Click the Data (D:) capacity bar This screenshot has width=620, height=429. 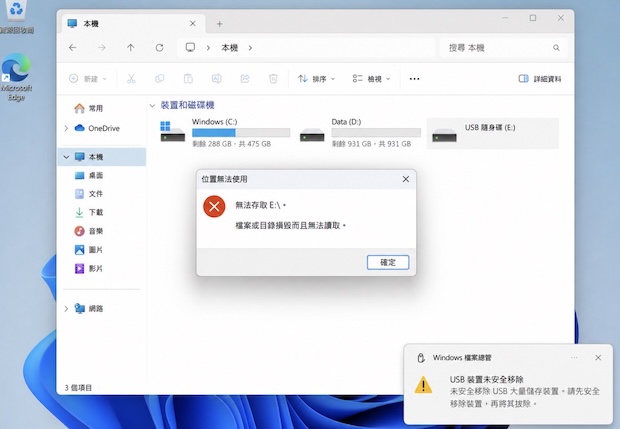376,132
